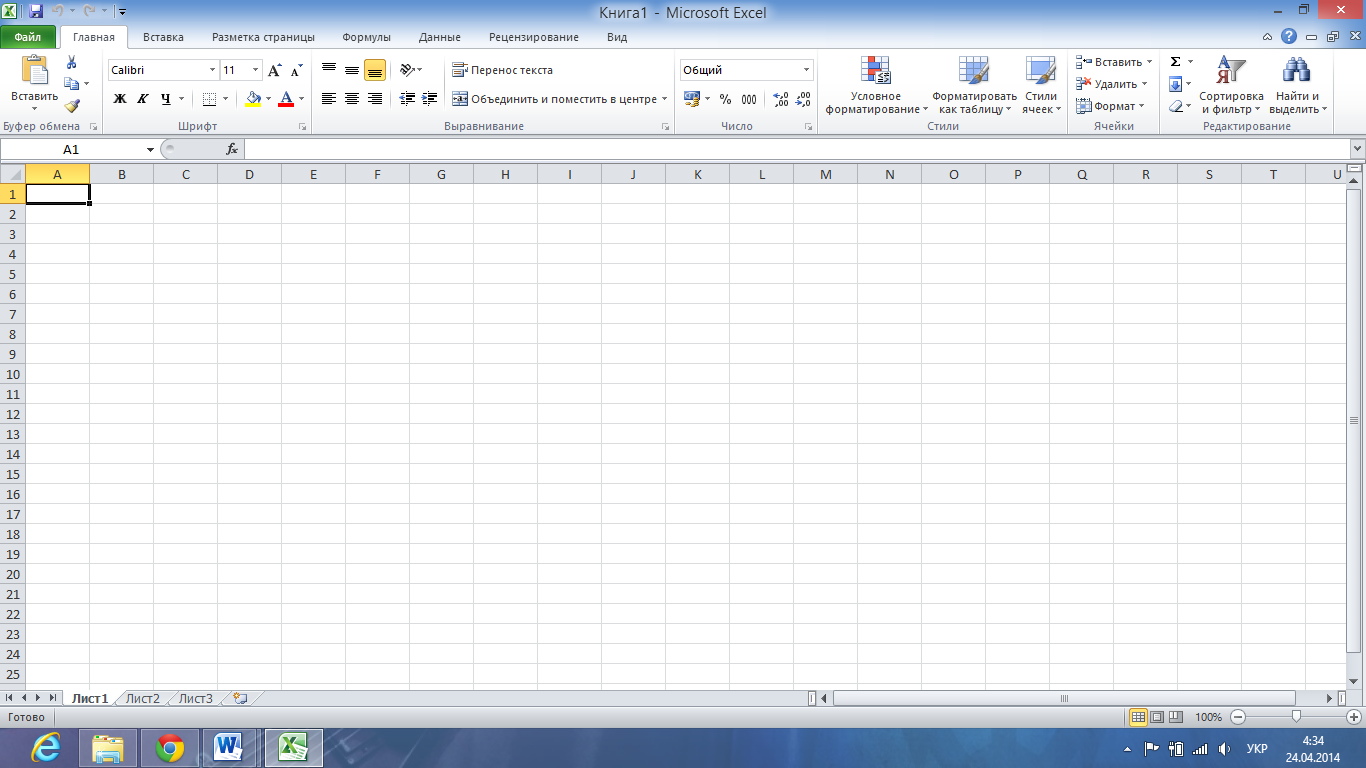Viewport: 1366px width, 768px height.
Task: Click the Copy icon in clipboard group
Action: (71, 84)
